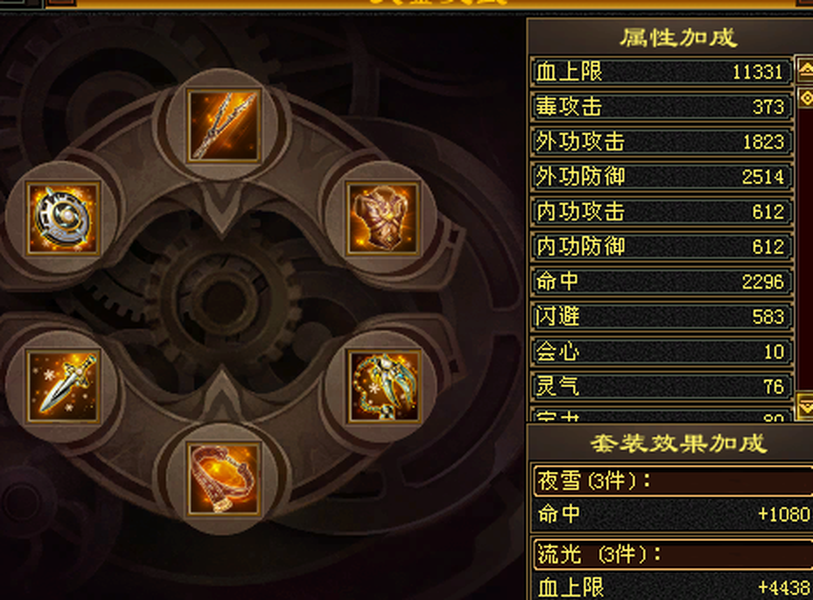This screenshot has height=600, width=813.
Task: Click the 属性加成 panel title
Action: [678, 37]
